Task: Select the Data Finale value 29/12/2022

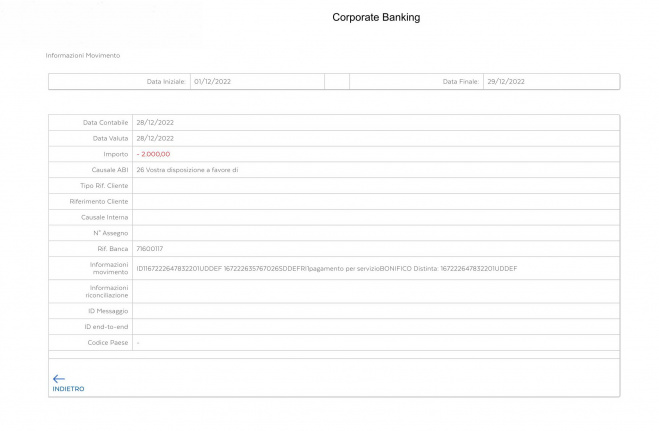Action: tap(505, 81)
